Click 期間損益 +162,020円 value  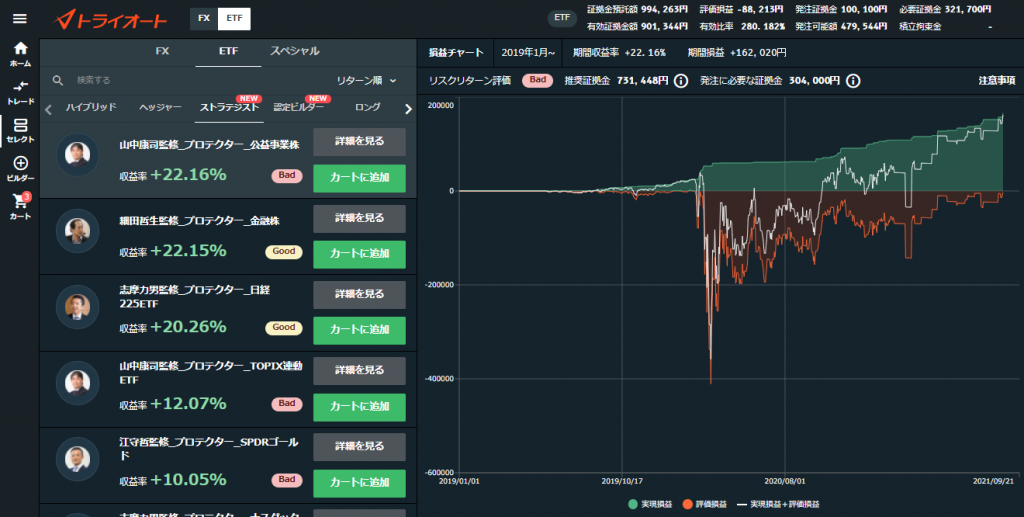tap(758, 53)
